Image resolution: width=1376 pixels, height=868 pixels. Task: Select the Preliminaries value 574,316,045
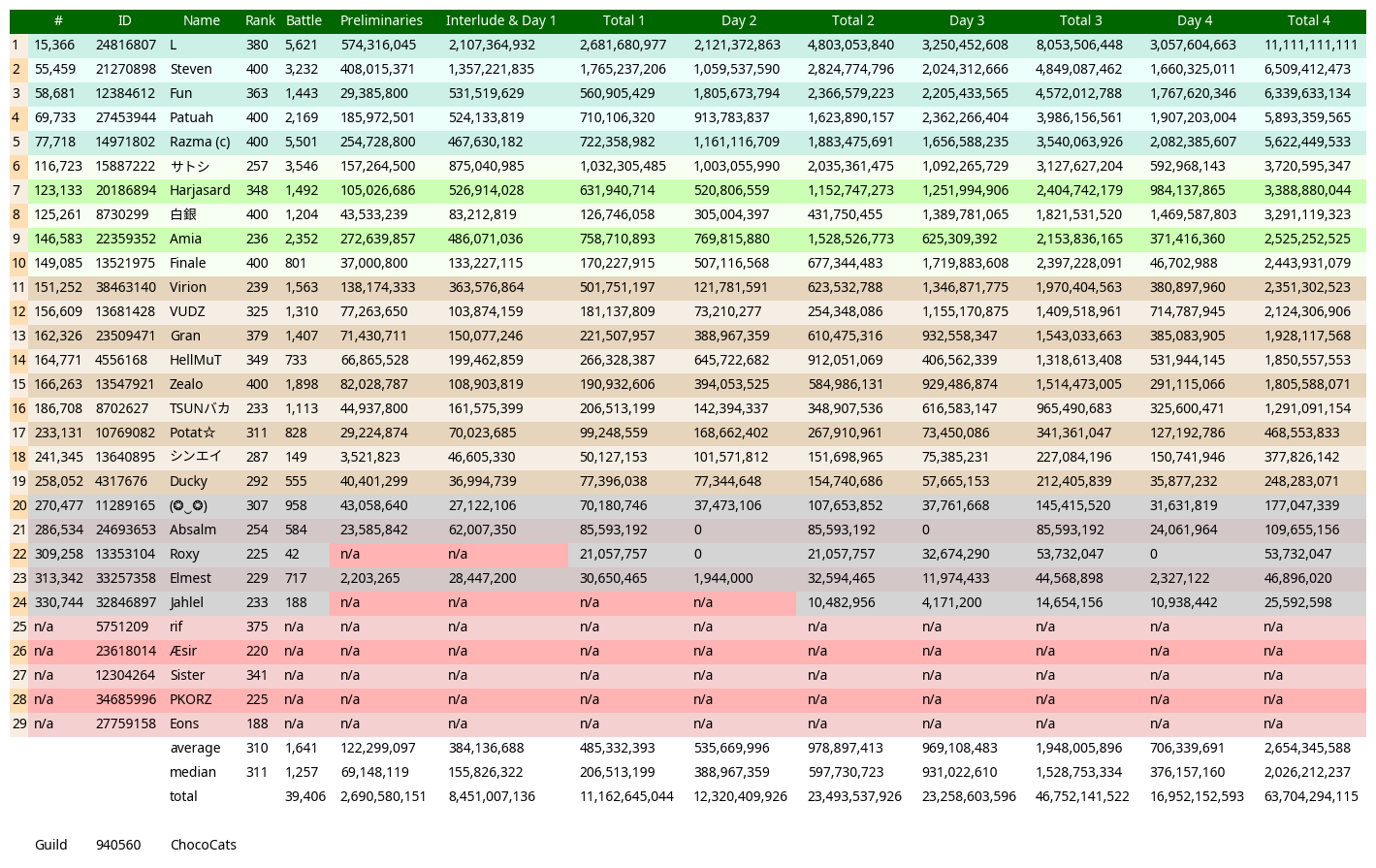coord(378,45)
